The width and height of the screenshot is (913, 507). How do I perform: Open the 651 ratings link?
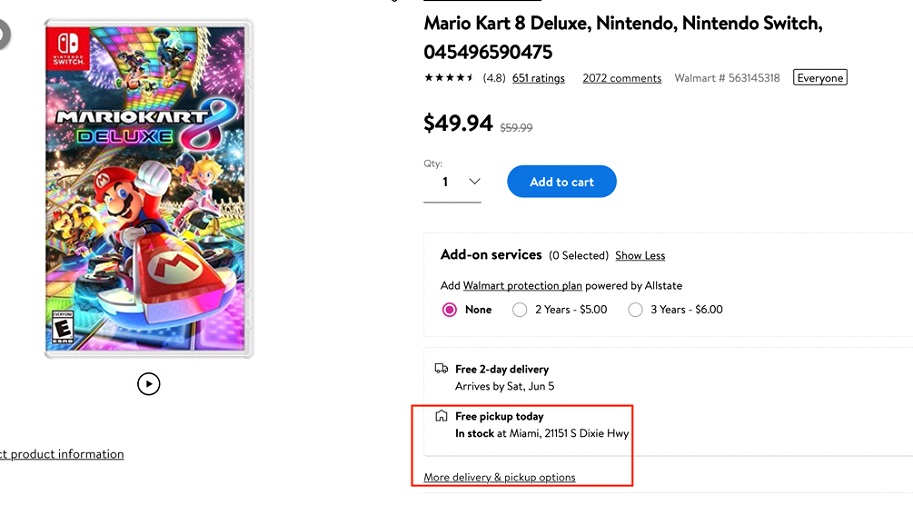click(538, 78)
